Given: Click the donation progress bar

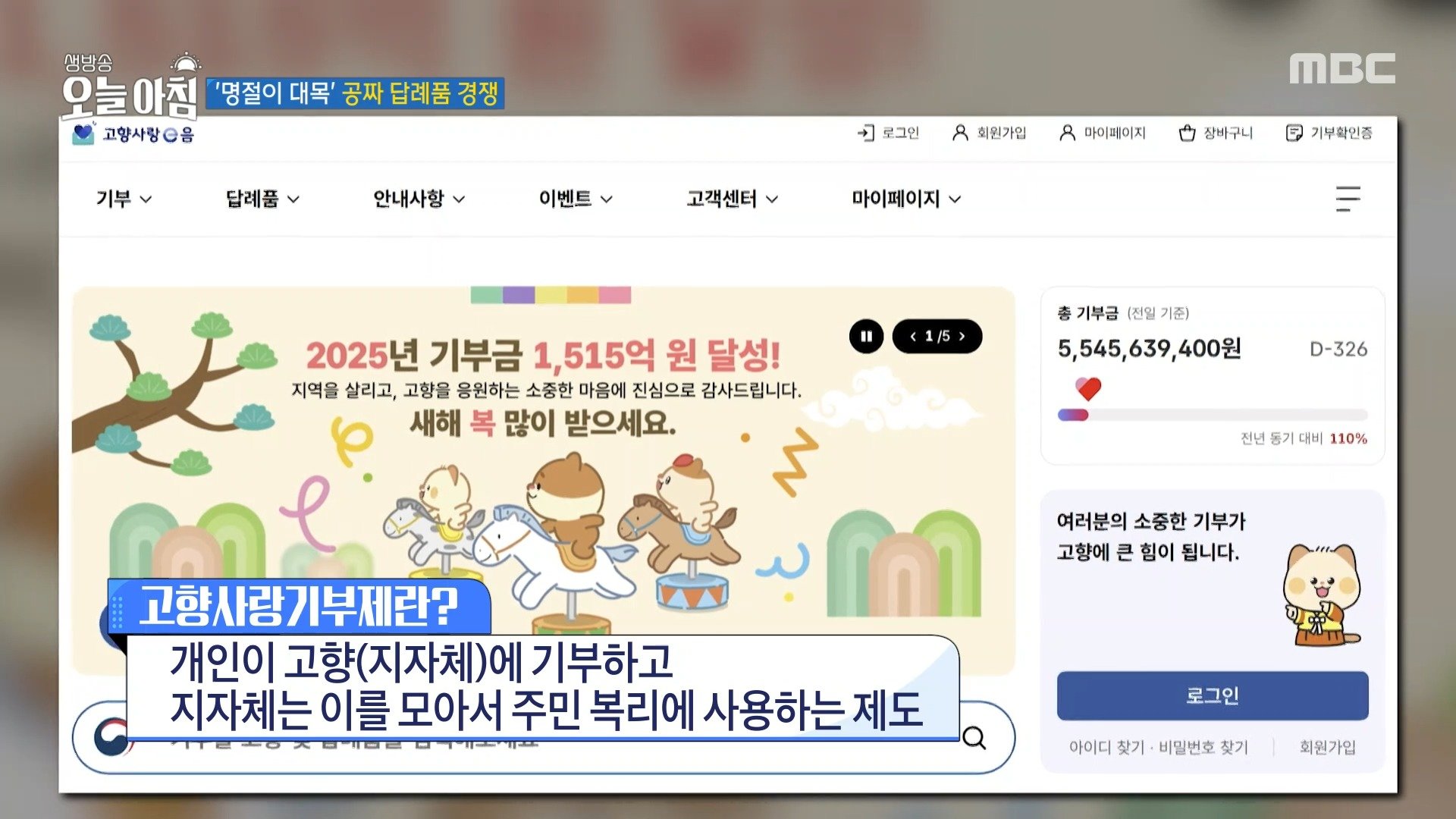Looking at the screenshot, I should 1213,415.
